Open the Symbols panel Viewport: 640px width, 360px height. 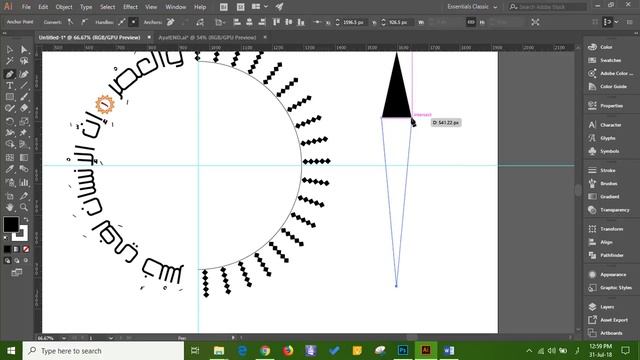point(609,151)
